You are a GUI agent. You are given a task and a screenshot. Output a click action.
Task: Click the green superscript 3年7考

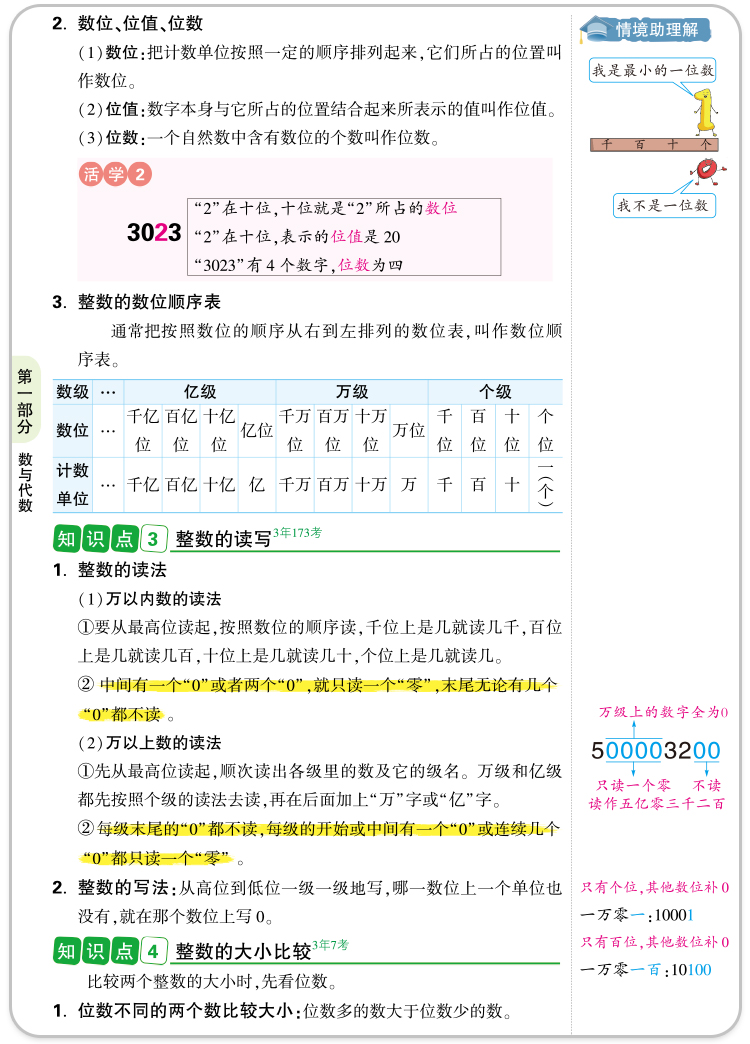[330, 945]
